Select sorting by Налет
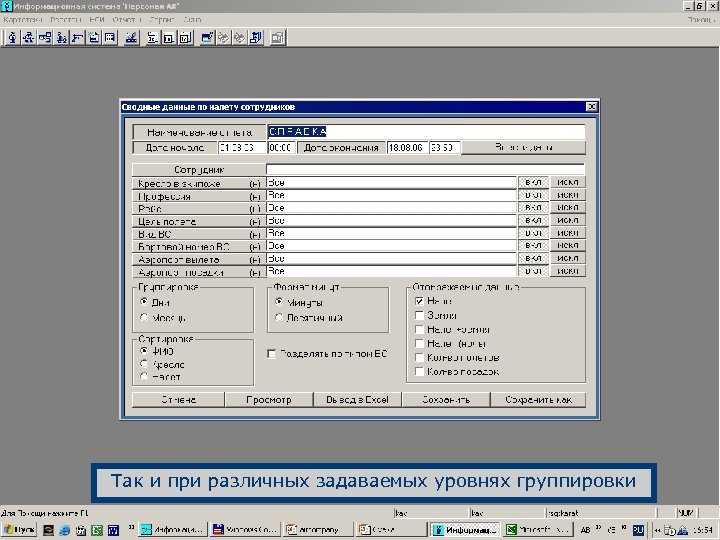720x540 pixels. coord(144,377)
